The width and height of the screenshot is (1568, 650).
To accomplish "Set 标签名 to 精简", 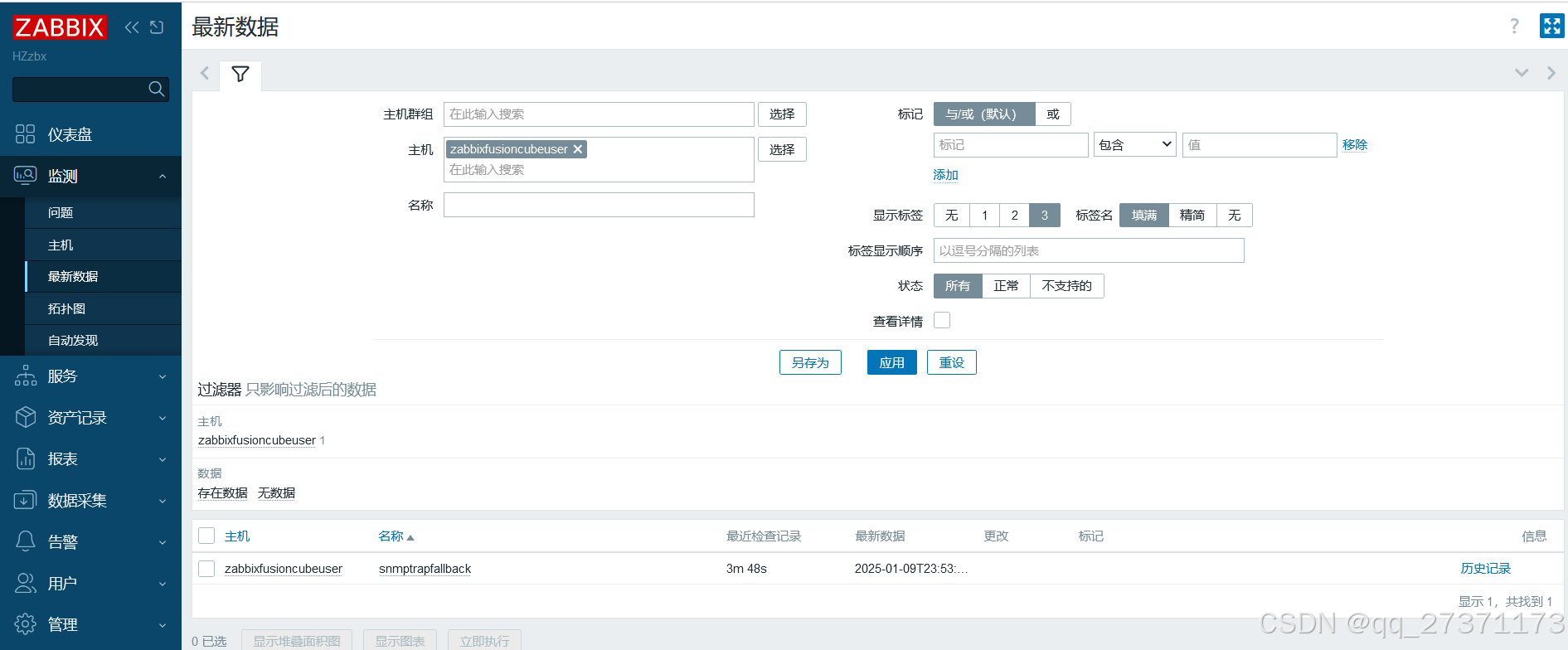I will (1192, 216).
